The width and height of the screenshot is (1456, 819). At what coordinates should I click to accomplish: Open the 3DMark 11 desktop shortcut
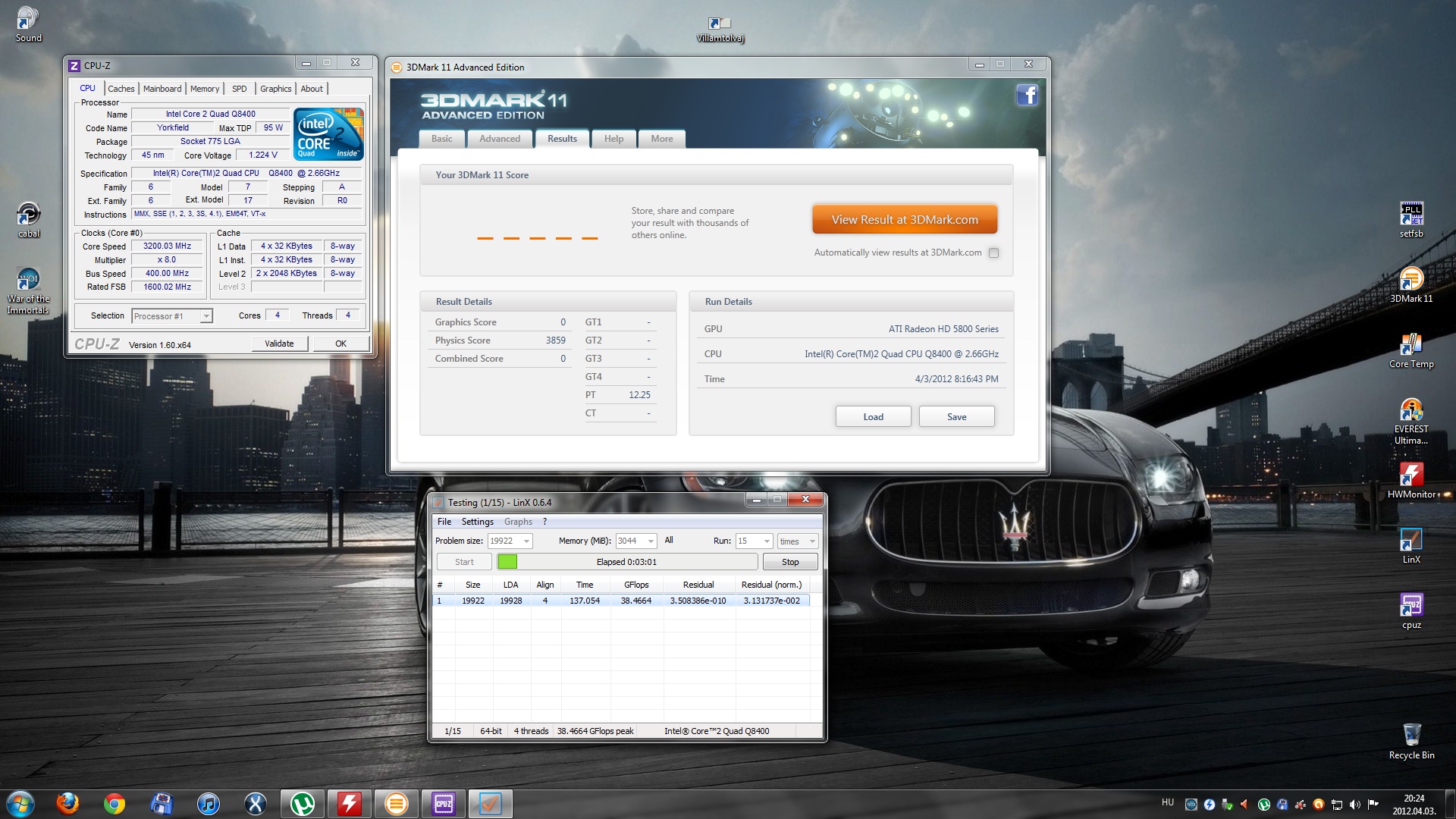tap(1410, 285)
